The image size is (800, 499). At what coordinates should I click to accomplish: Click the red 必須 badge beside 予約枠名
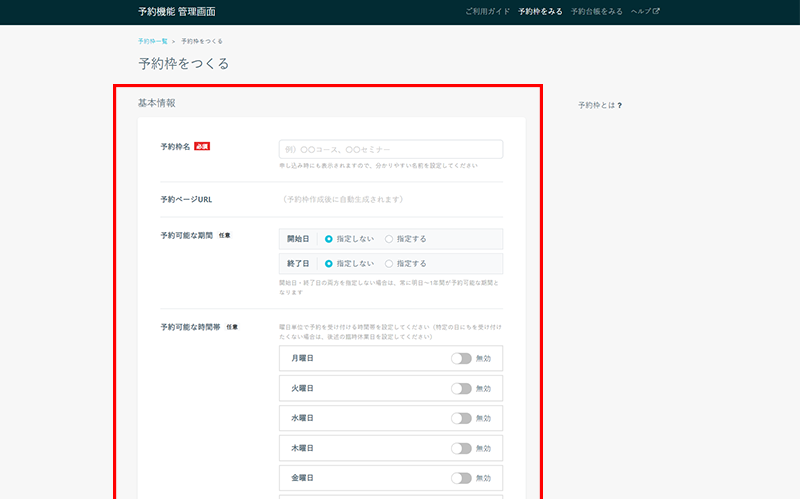pos(202,146)
